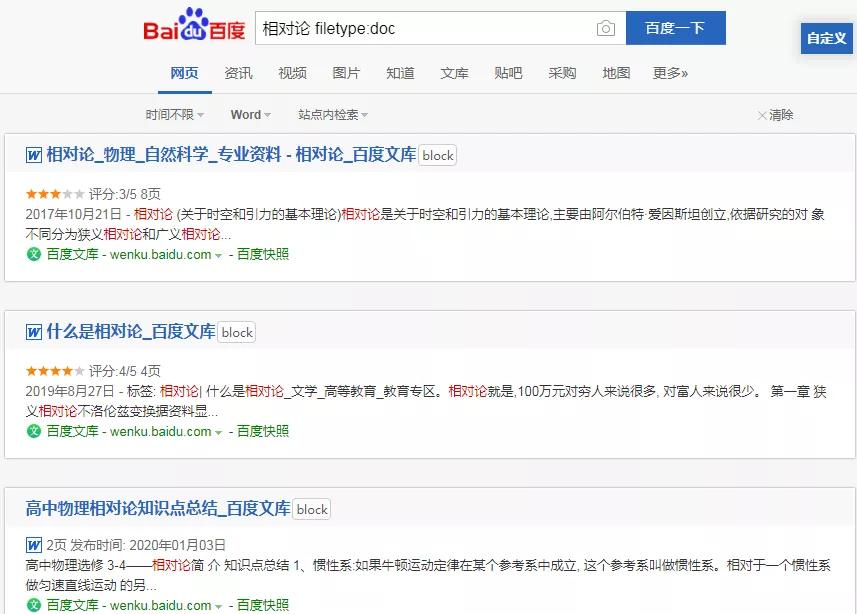Image resolution: width=857 pixels, height=614 pixels.
Task: Open the Word file type dropdown
Action: point(249,114)
